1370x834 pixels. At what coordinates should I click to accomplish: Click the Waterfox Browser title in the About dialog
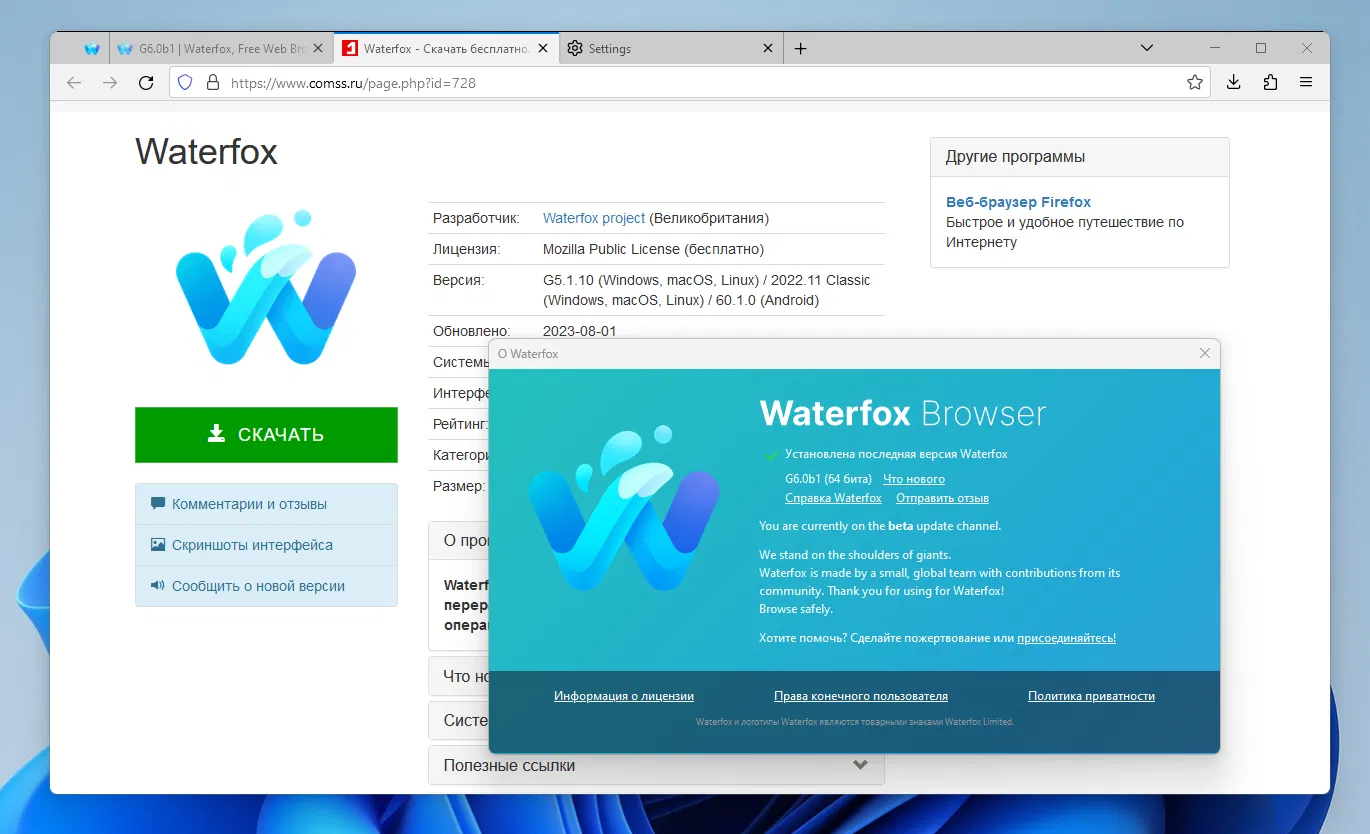pos(903,413)
